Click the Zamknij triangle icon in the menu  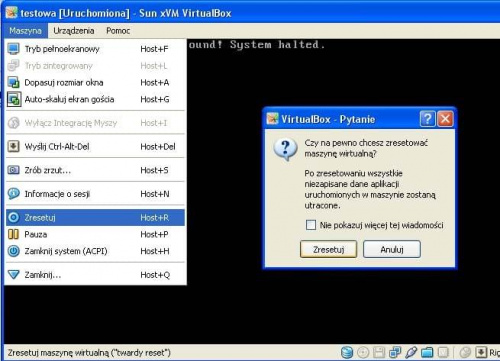tap(13, 275)
